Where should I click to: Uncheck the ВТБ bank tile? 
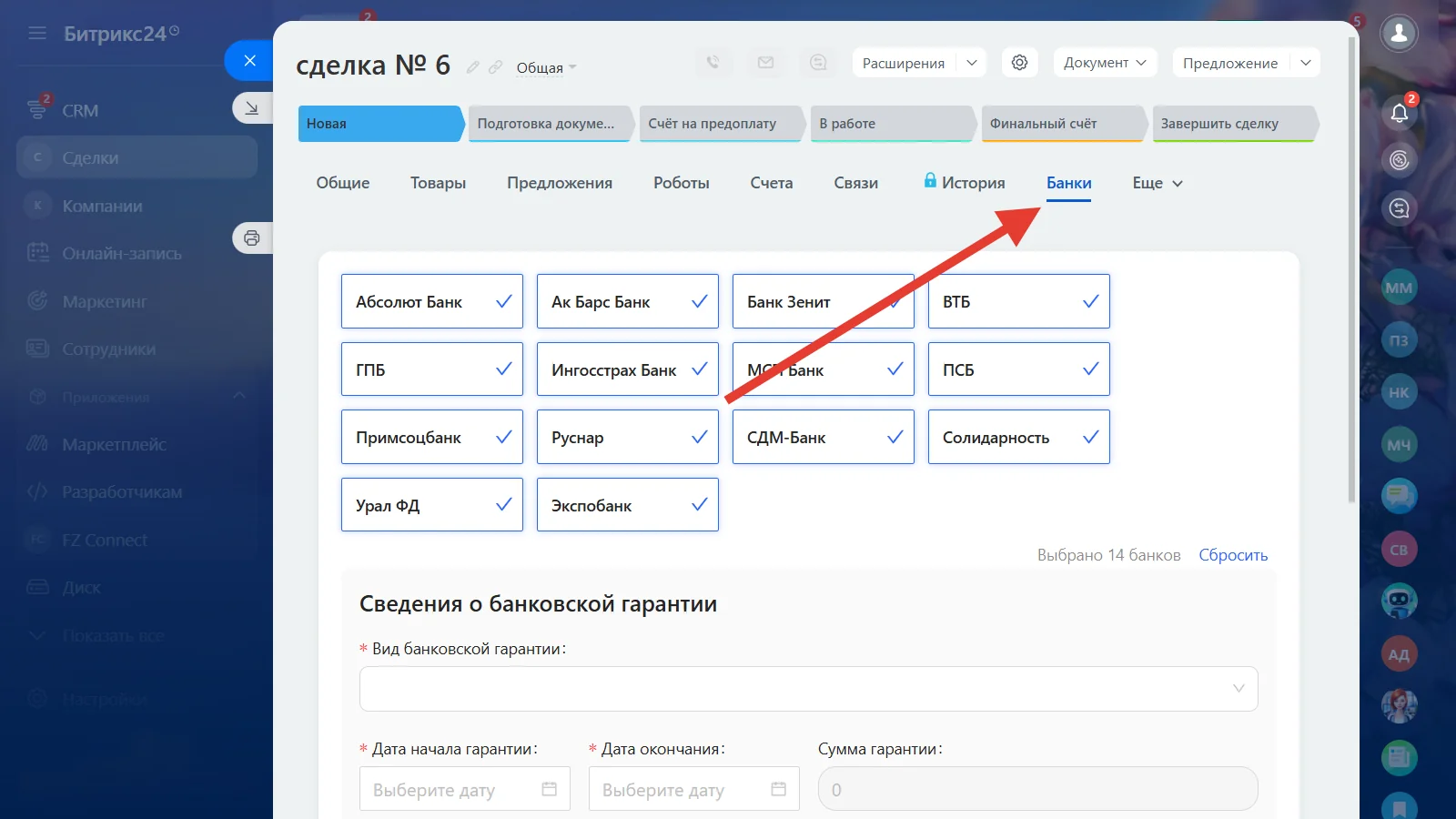tap(1019, 301)
